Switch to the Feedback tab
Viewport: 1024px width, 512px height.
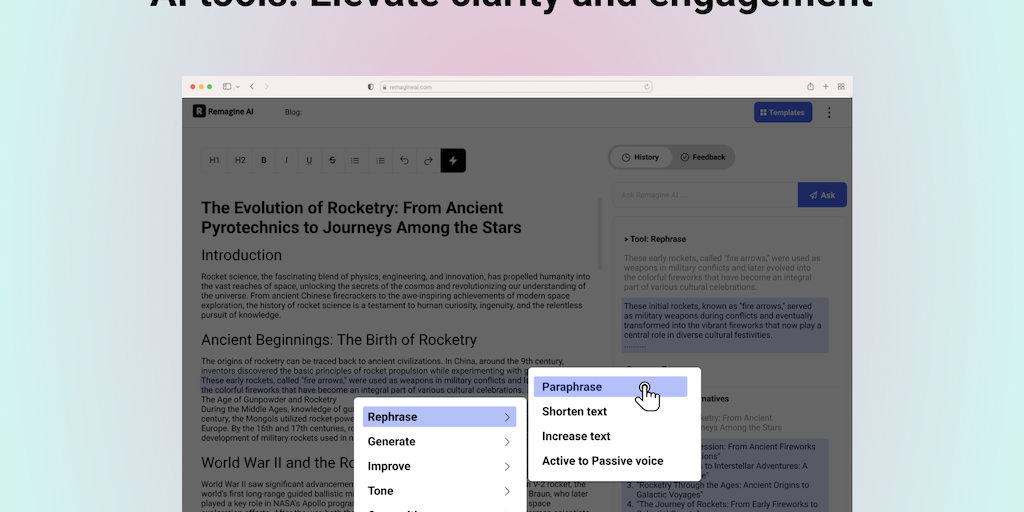(x=703, y=157)
